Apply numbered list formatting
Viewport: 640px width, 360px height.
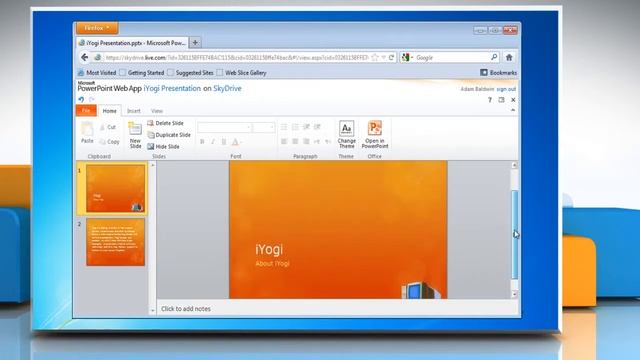(295, 127)
